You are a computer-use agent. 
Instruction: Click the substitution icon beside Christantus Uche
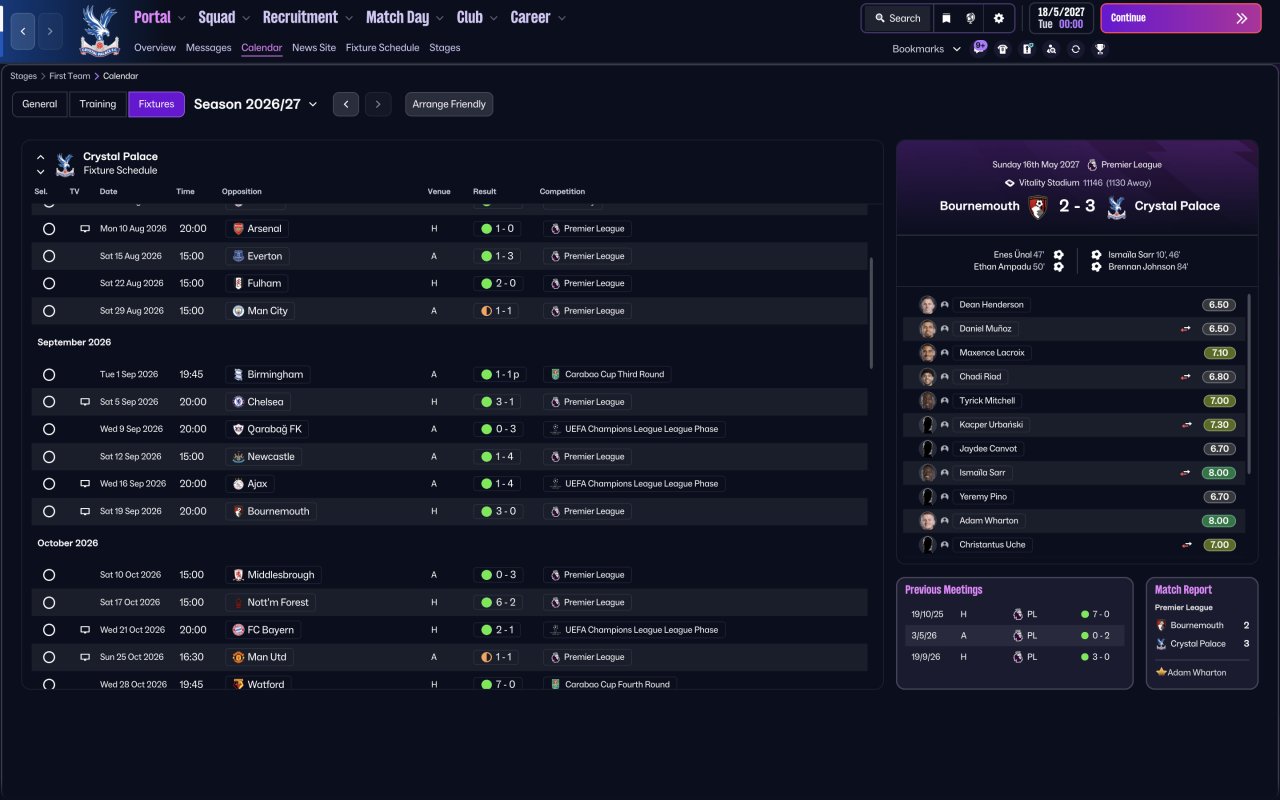(1186, 545)
